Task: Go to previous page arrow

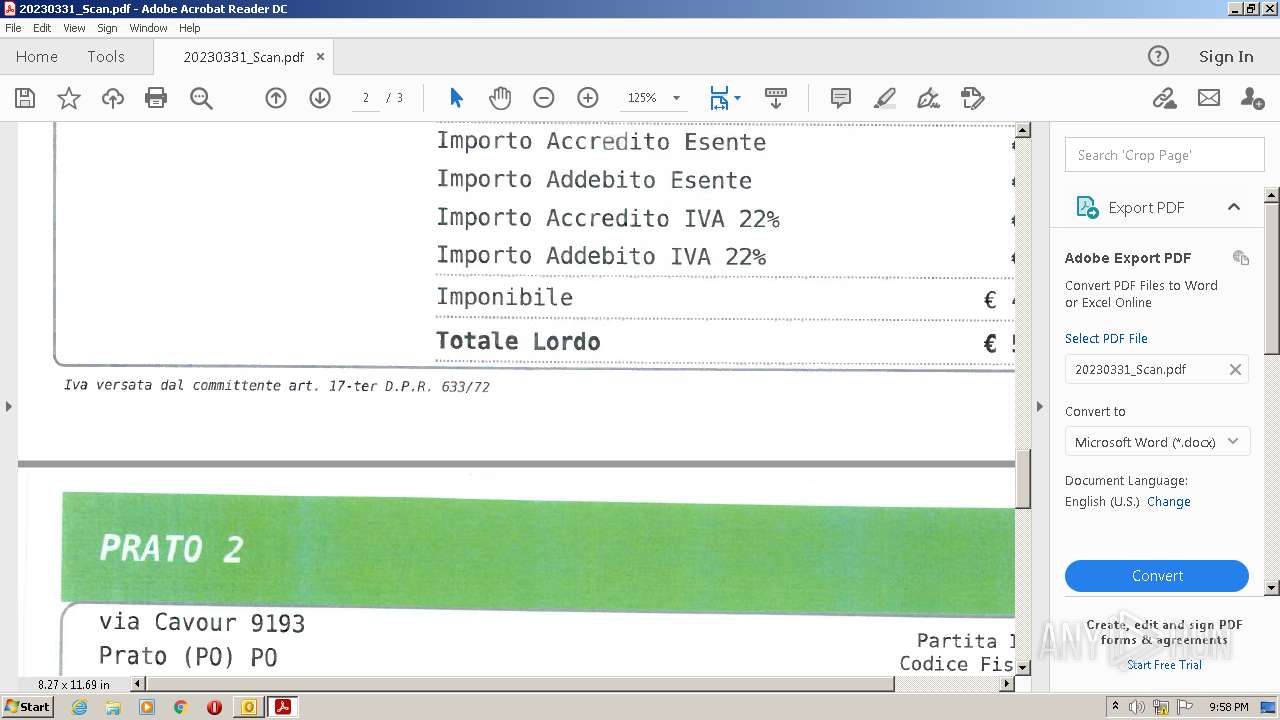Action: tap(276, 98)
